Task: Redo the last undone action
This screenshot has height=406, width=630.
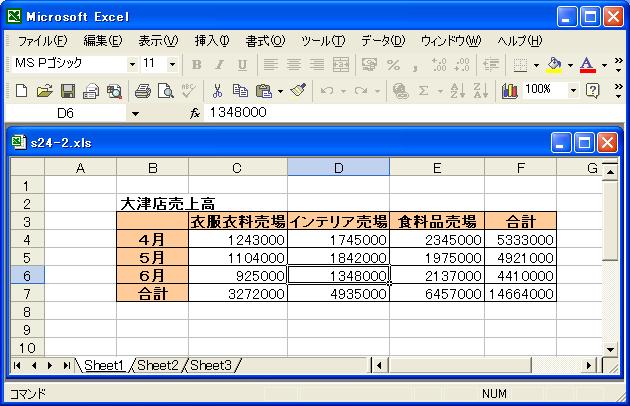Action: (361, 91)
